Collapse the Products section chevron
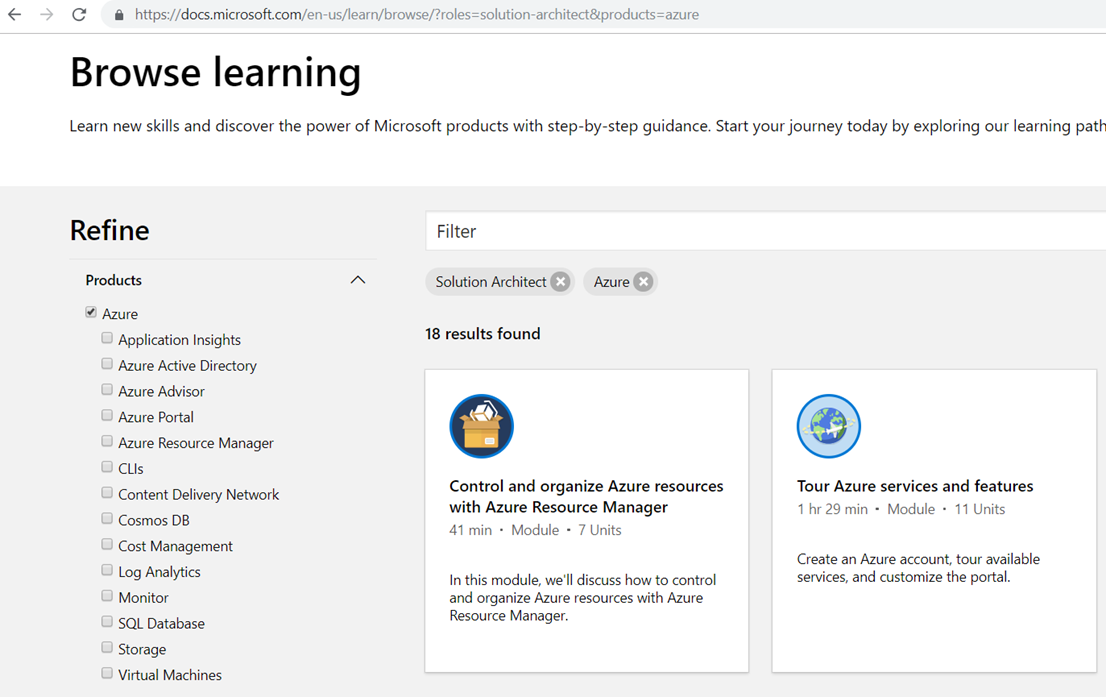 357,280
